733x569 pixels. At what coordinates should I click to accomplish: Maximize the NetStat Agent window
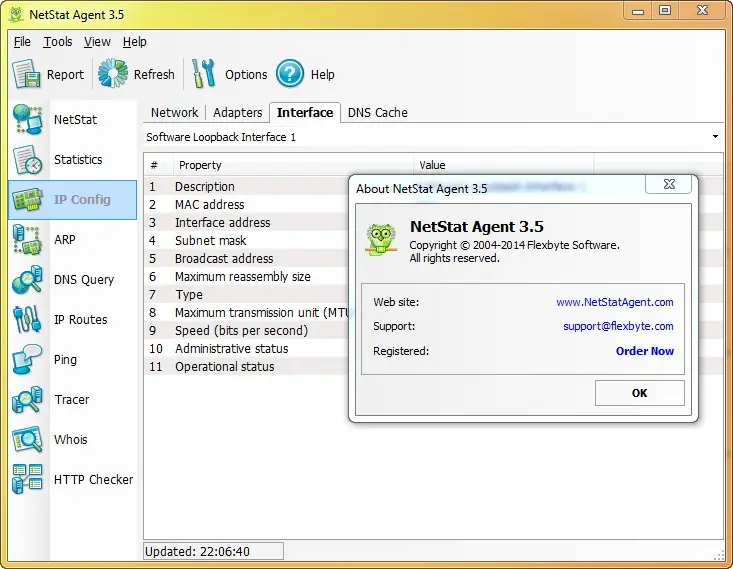click(x=665, y=10)
